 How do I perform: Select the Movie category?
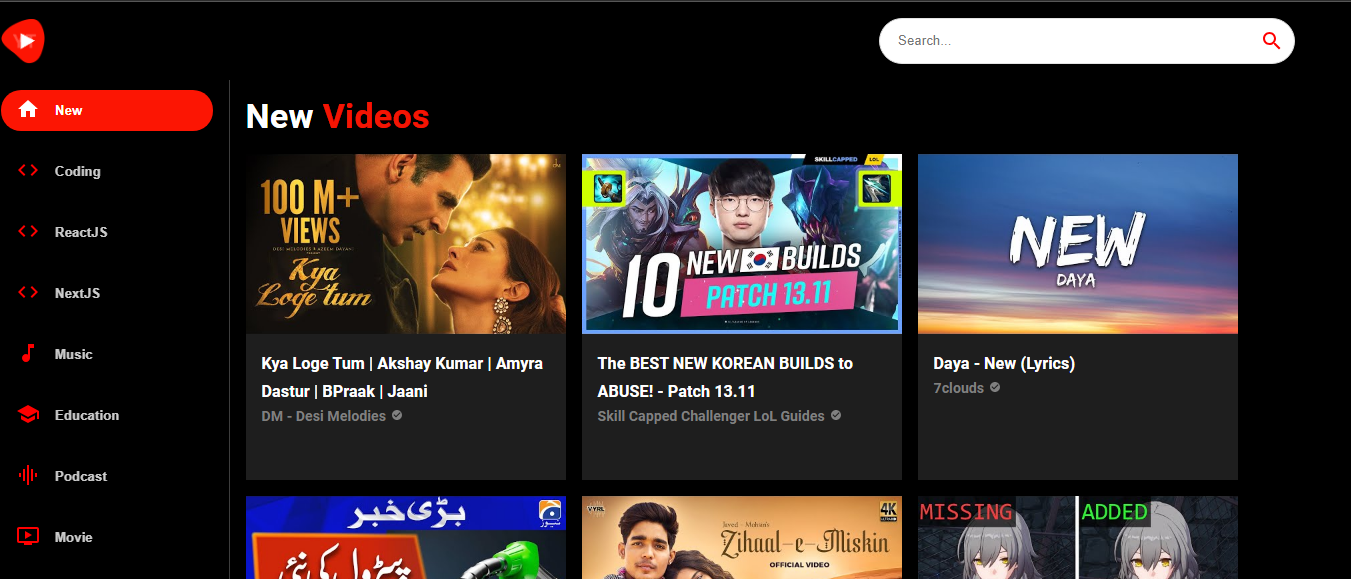pos(107,537)
